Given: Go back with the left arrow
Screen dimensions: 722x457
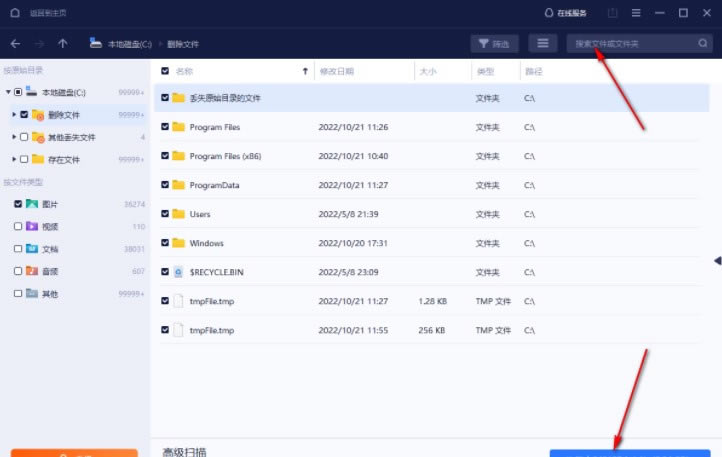Looking at the screenshot, I should (x=15, y=43).
